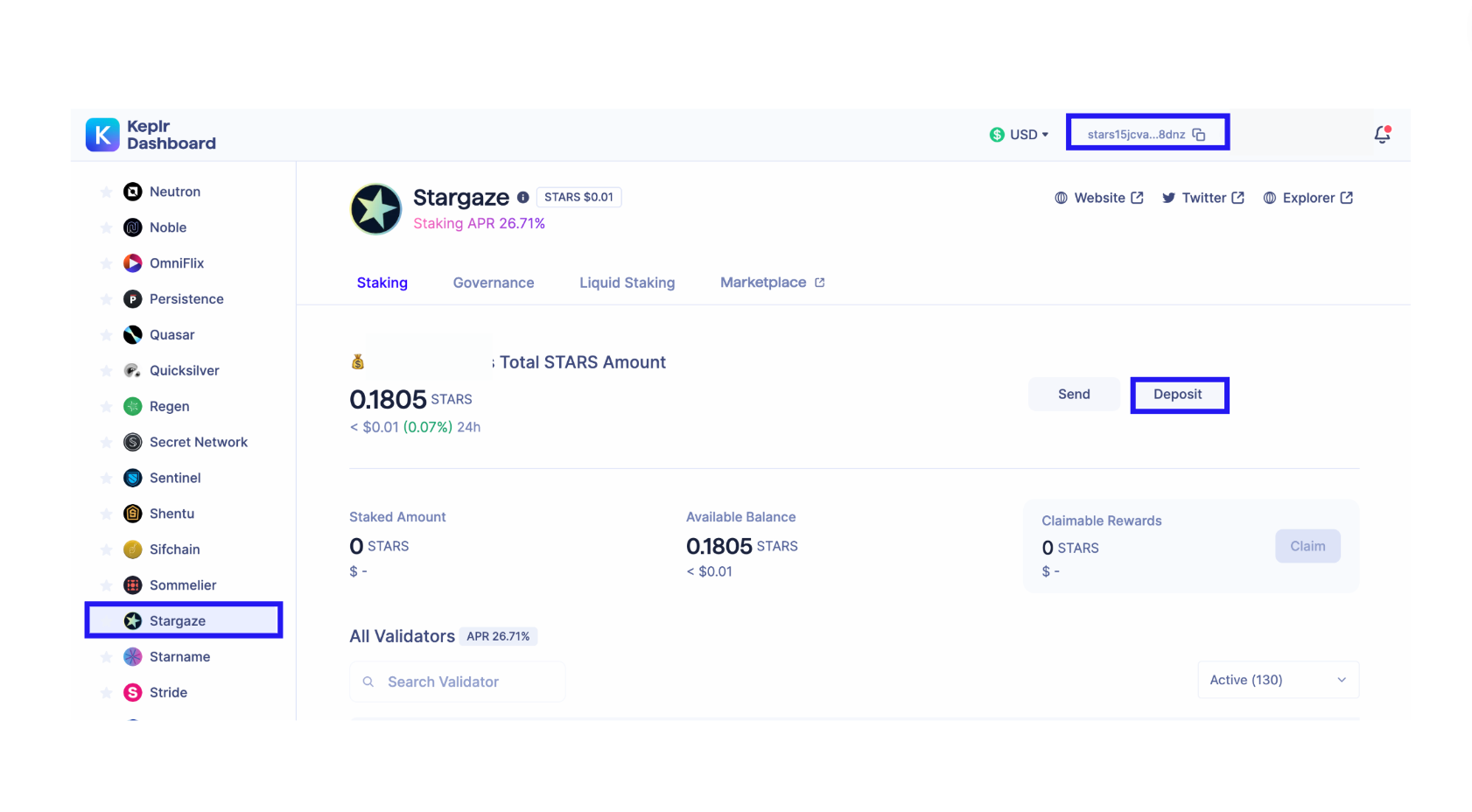Open the notifications bell

click(1382, 134)
